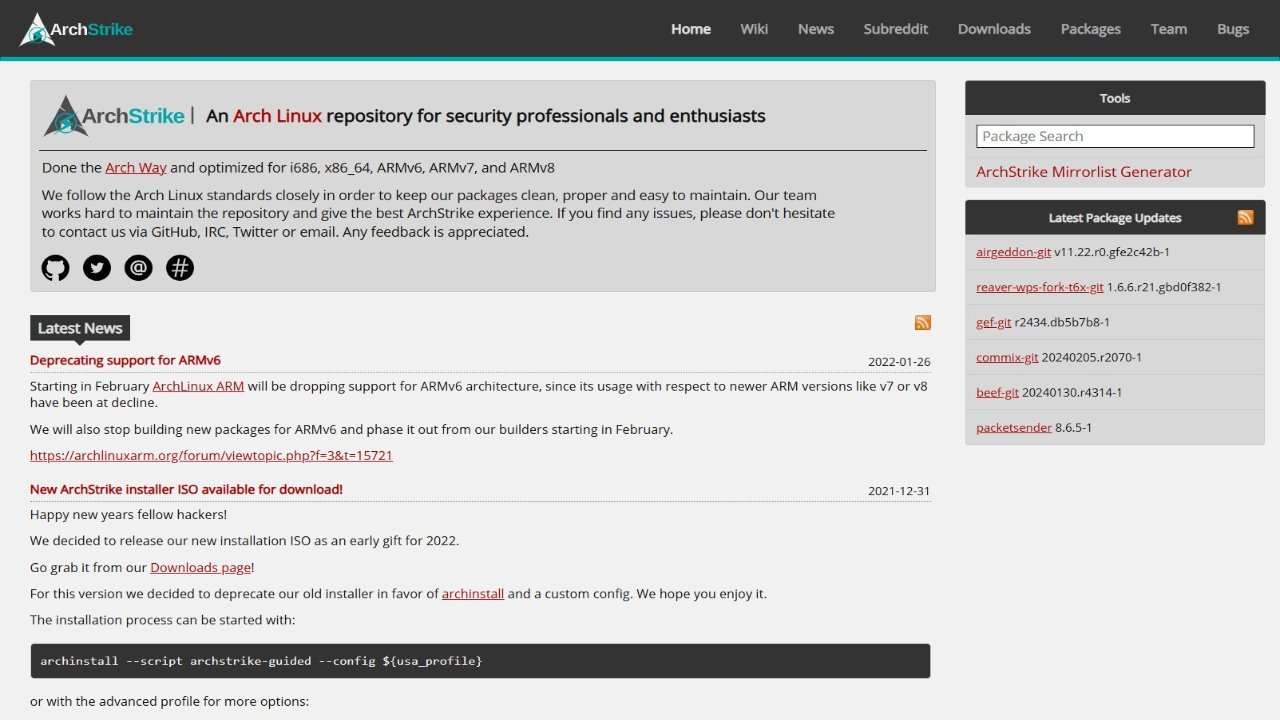
Task: Follow the archinstall link
Action: pos(473,594)
